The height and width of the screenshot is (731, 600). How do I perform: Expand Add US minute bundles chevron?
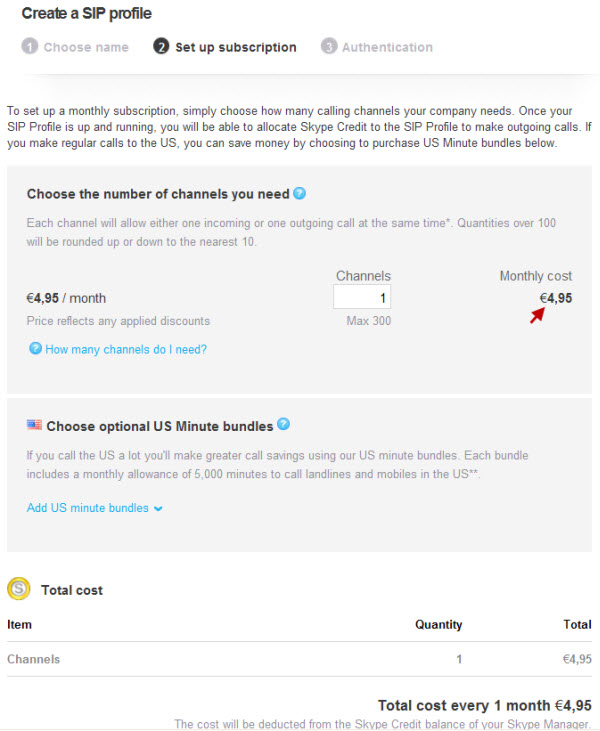coord(158,509)
